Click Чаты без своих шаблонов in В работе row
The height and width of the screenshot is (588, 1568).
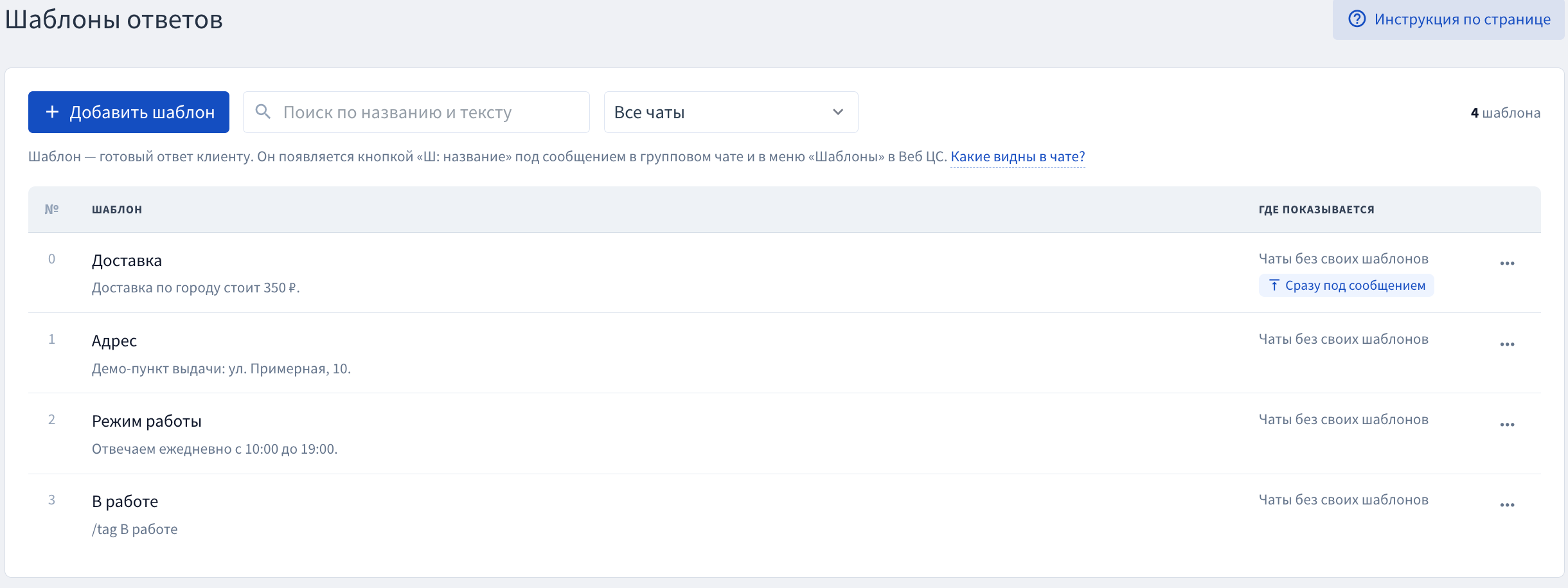(1343, 499)
